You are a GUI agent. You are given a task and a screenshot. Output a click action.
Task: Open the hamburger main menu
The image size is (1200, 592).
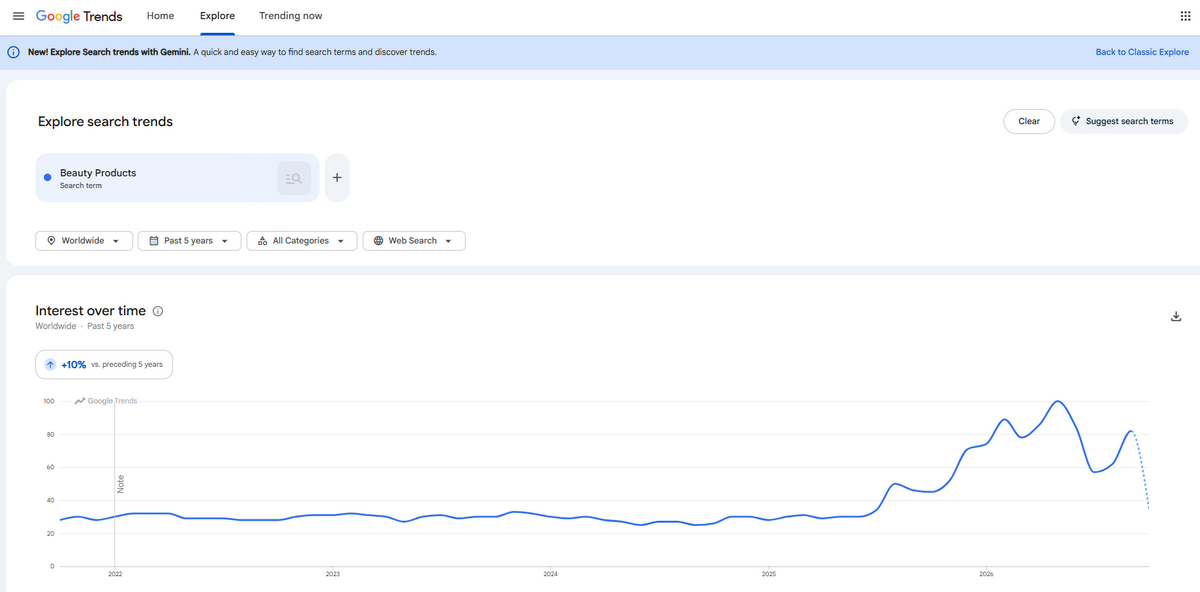[x=18, y=16]
